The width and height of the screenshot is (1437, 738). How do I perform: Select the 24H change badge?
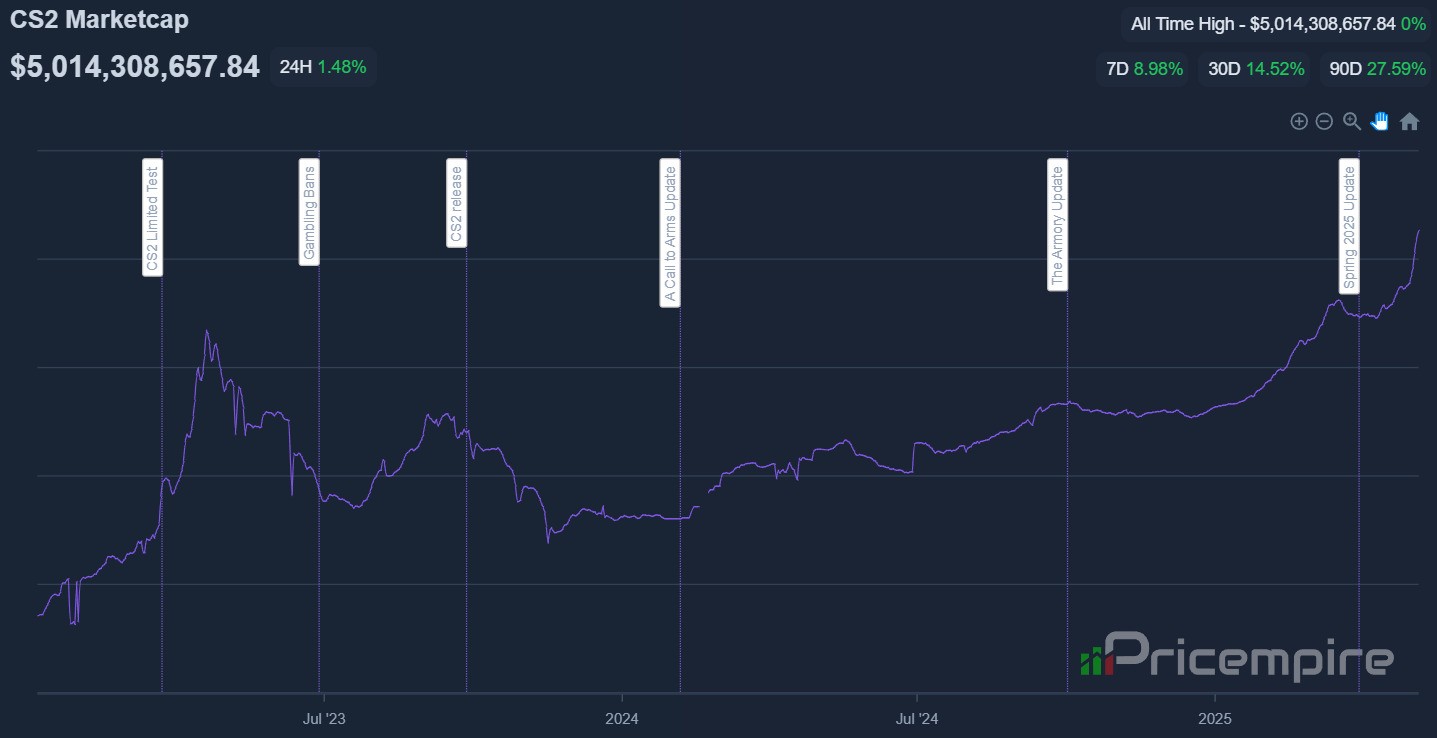point(322,67)
